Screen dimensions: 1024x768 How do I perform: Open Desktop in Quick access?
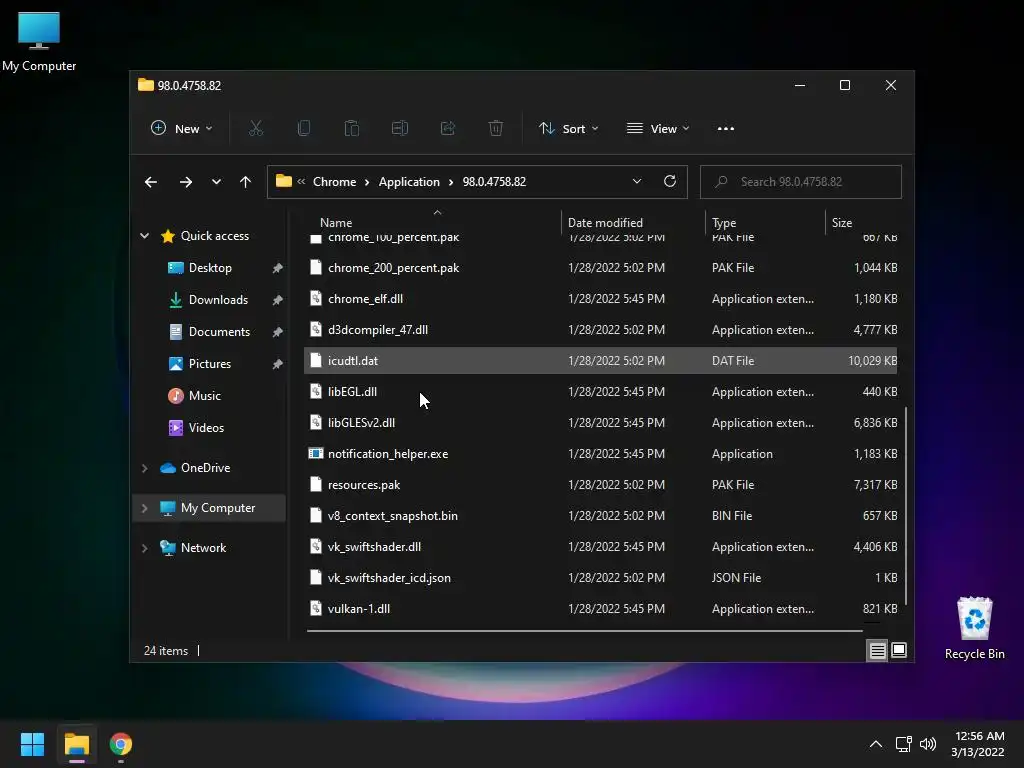210,268
